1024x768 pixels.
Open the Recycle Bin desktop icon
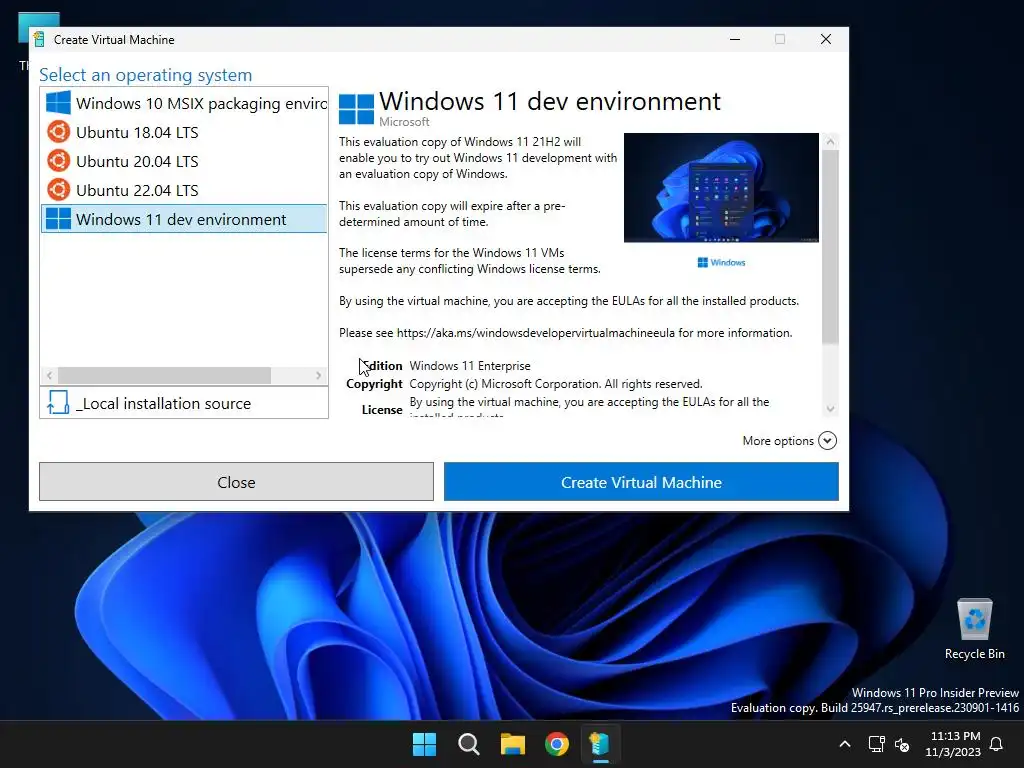[x=974, y=629]
